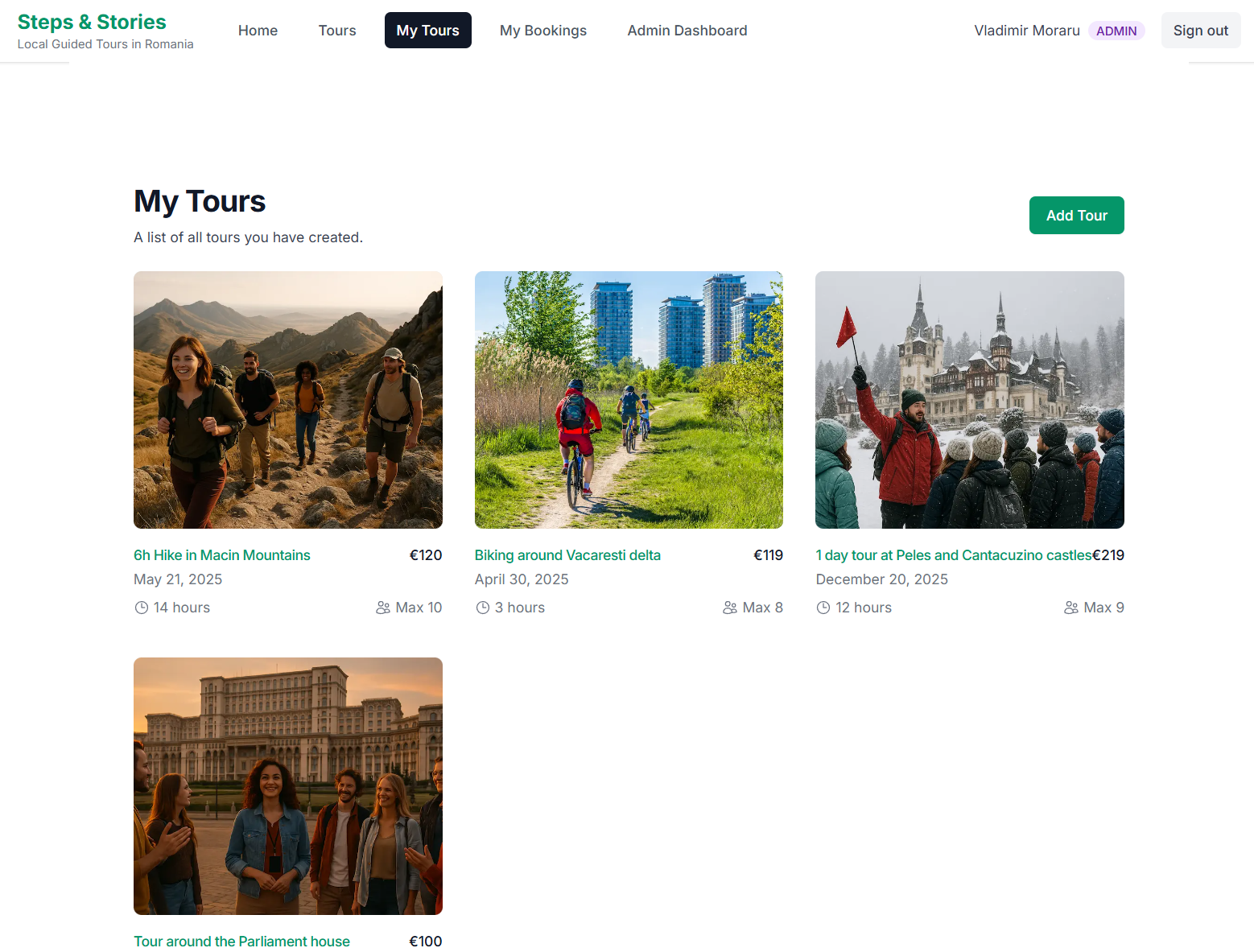The width and height of the screenshot is (1254, 952).
Task: Click the date December 20, 2025
Action: coord(882,579)
